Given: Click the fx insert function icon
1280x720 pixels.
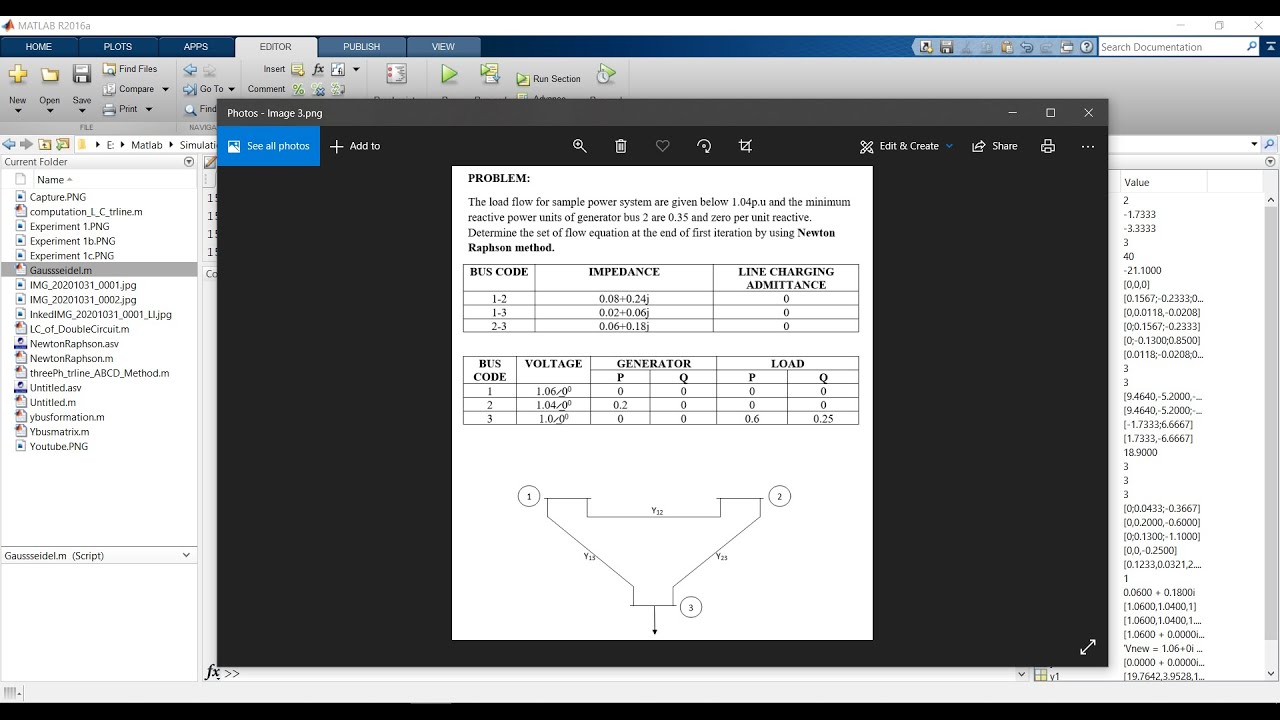Looking at the screenshot, I should [318, 70].
